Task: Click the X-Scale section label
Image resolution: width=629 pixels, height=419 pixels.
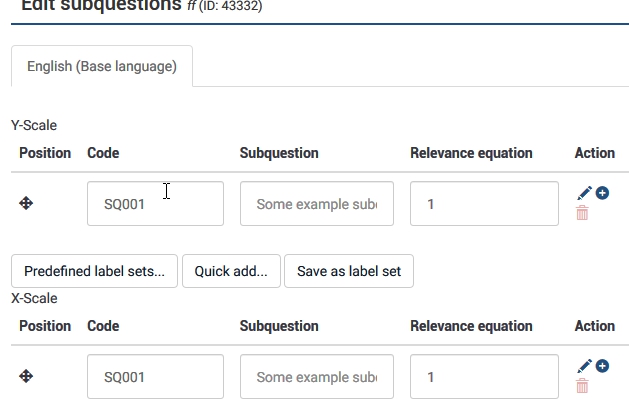Action: [x=34, y=299]
